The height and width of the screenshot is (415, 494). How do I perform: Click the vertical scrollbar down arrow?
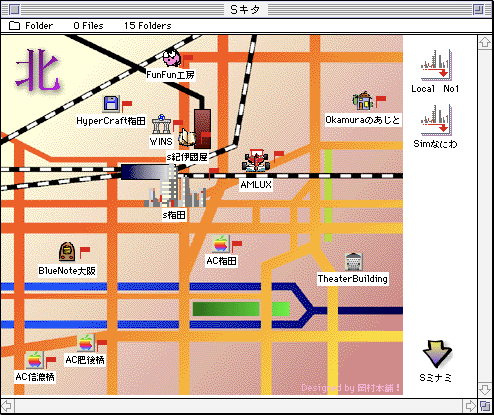(x=485, y=389)
